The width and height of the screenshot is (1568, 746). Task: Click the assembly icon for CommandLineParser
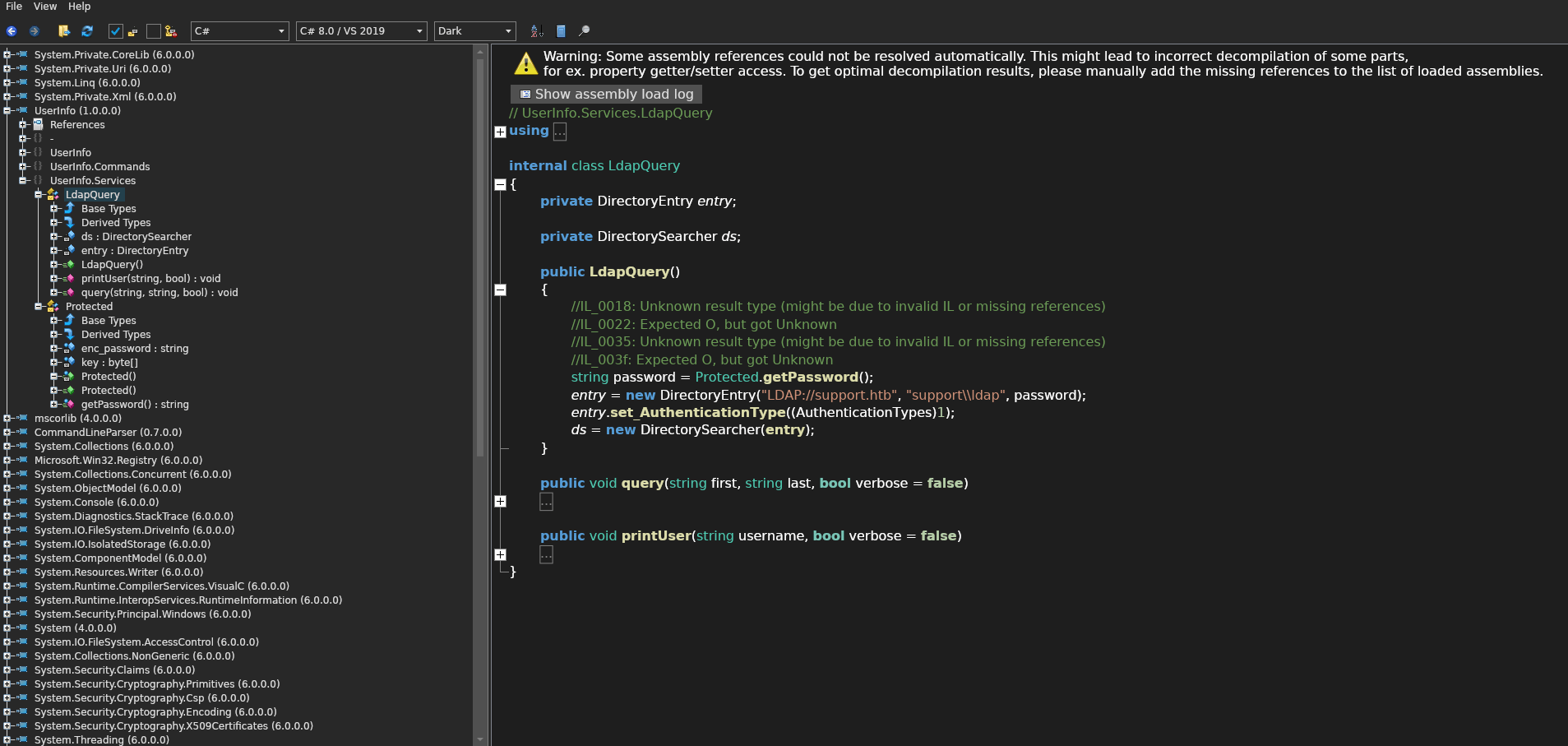point(22,432)
